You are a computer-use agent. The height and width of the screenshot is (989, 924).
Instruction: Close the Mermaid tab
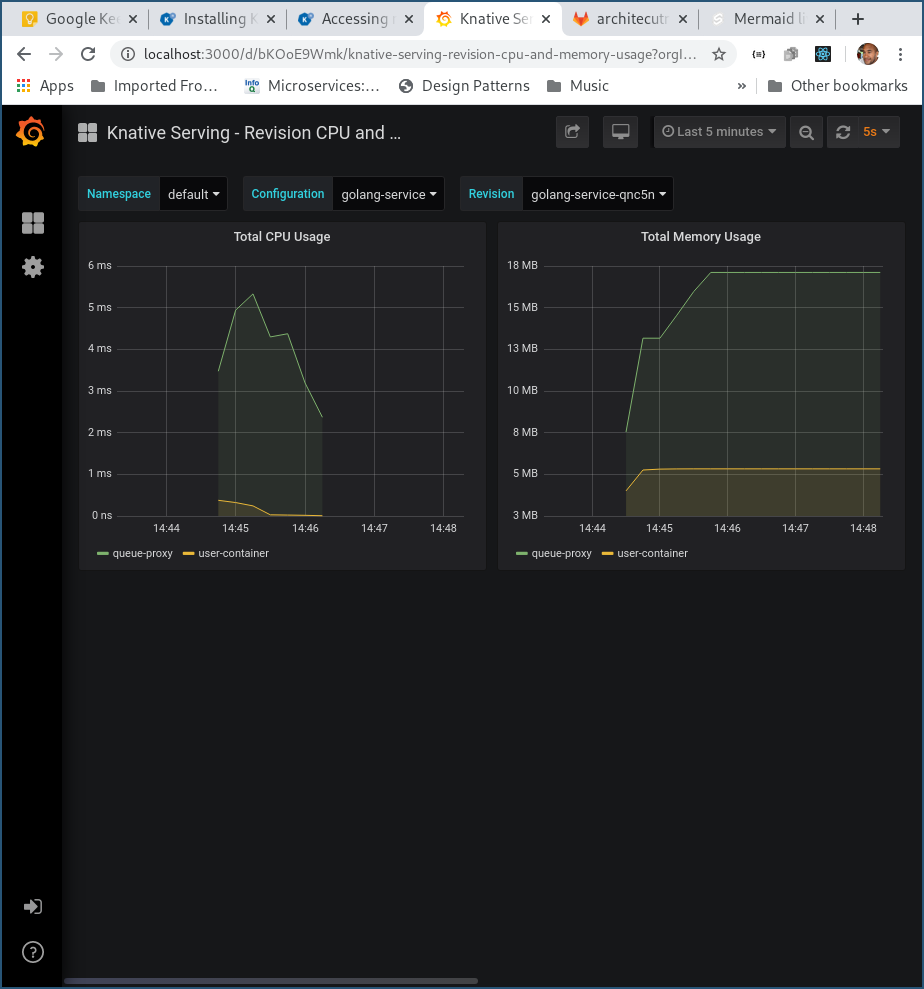click(819, 20)
